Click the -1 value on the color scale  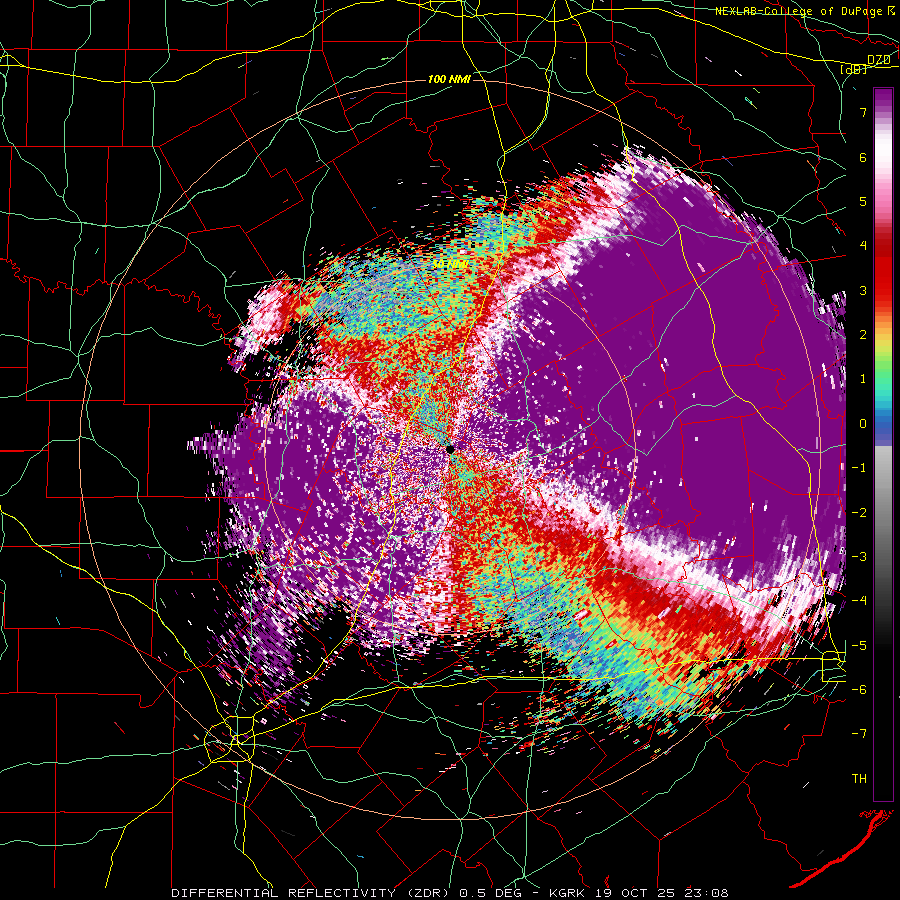pos(859,467)
